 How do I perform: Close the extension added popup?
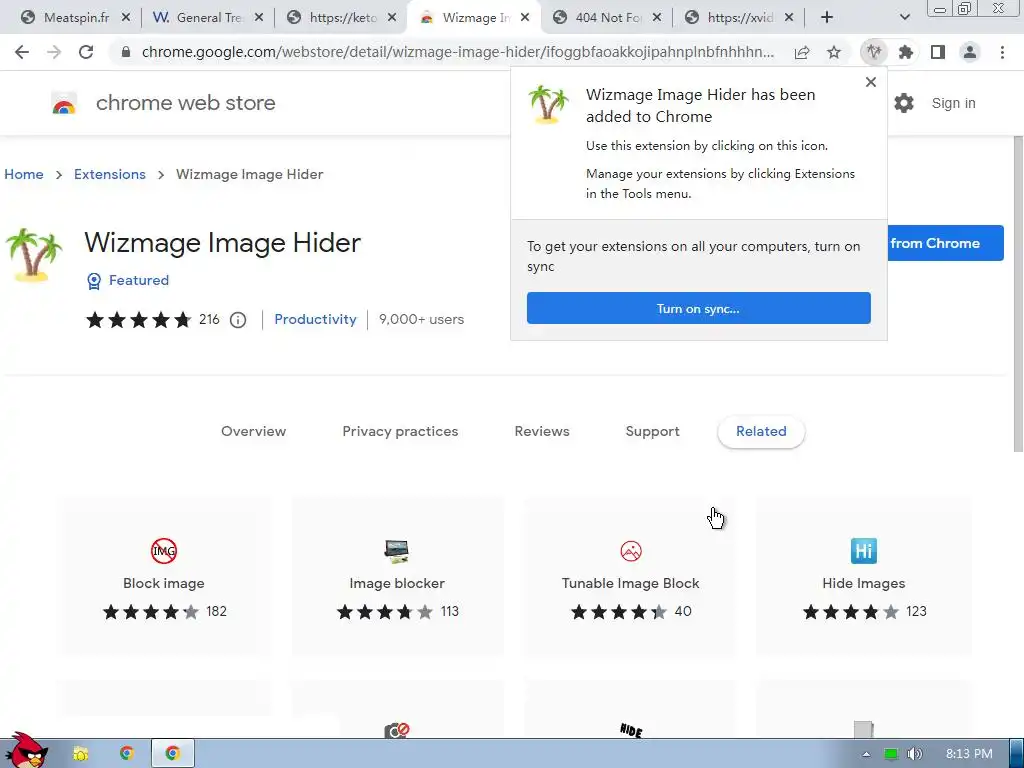871,82
